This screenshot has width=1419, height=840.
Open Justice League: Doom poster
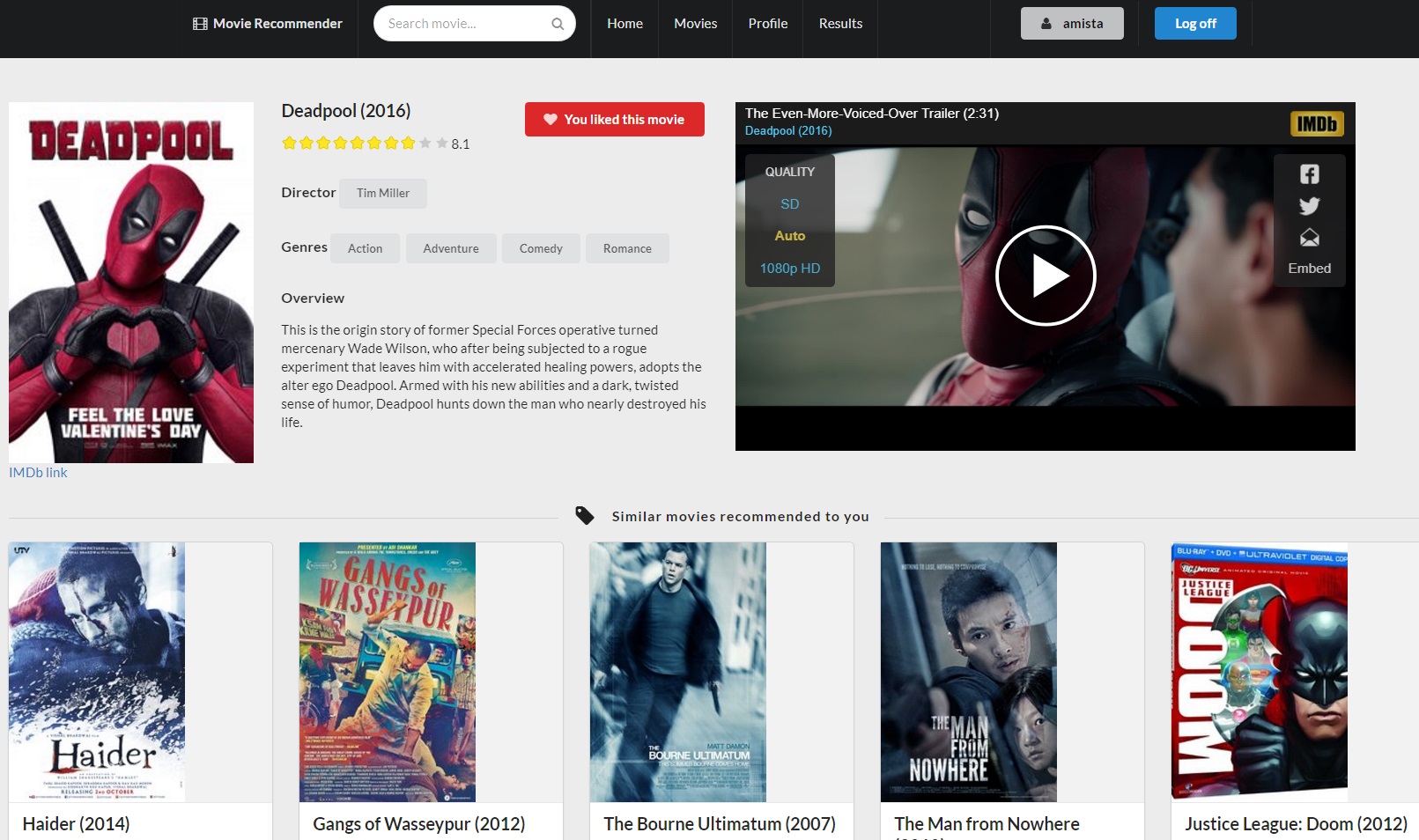coord(1260,671)
